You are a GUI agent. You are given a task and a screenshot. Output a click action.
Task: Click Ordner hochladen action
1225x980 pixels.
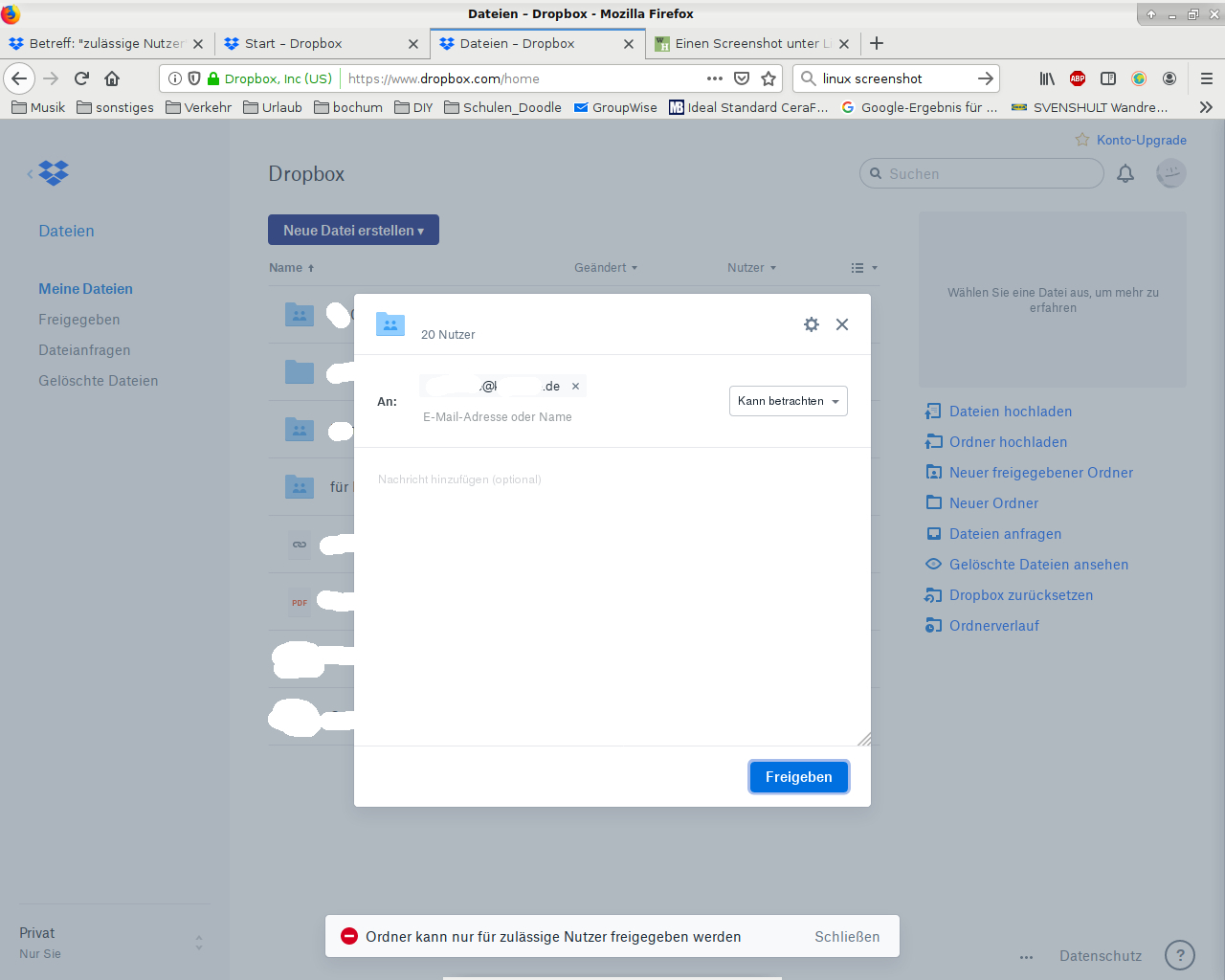(x=996, y=442)
